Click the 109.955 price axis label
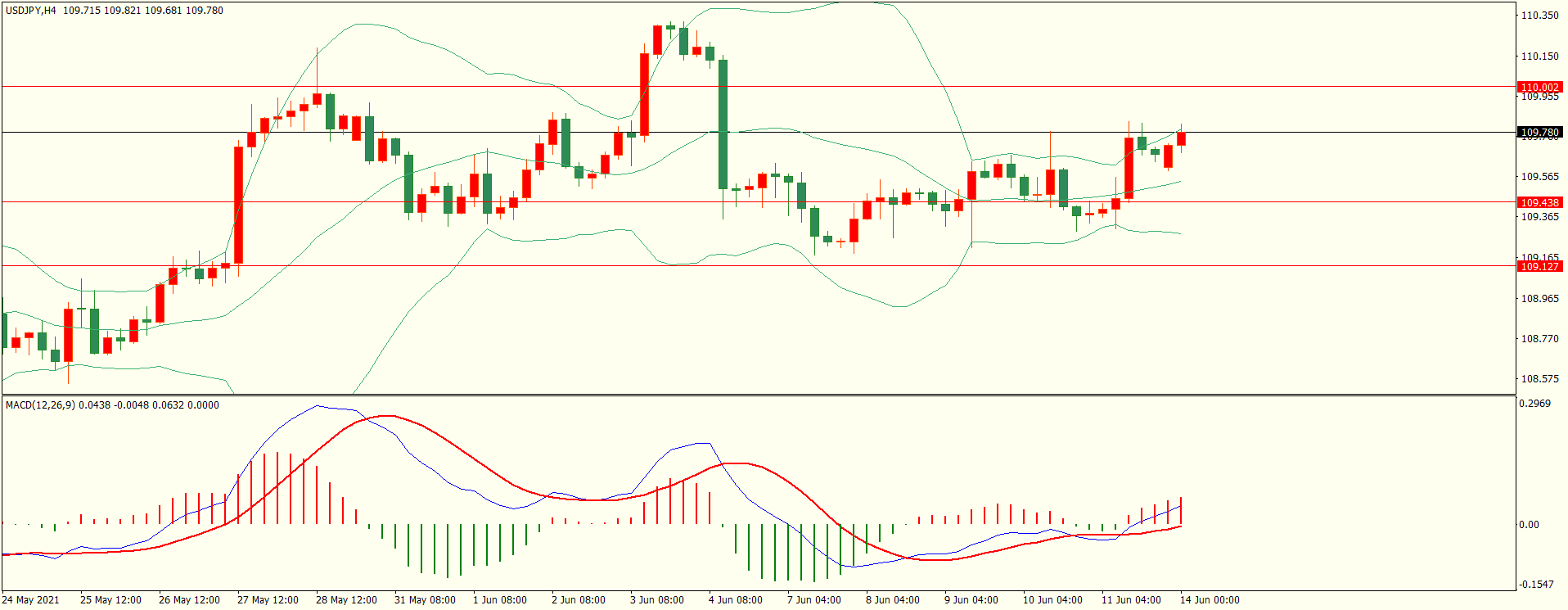1568x610 pixels. pyautogui.click(x=1539, y=97)
